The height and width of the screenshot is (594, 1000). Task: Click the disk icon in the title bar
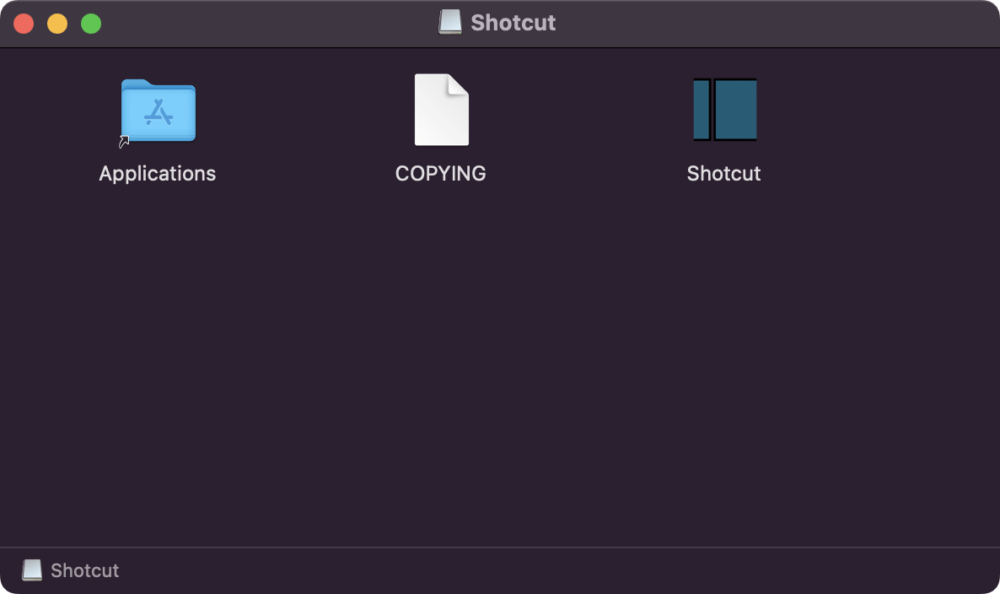click(450, 22)
